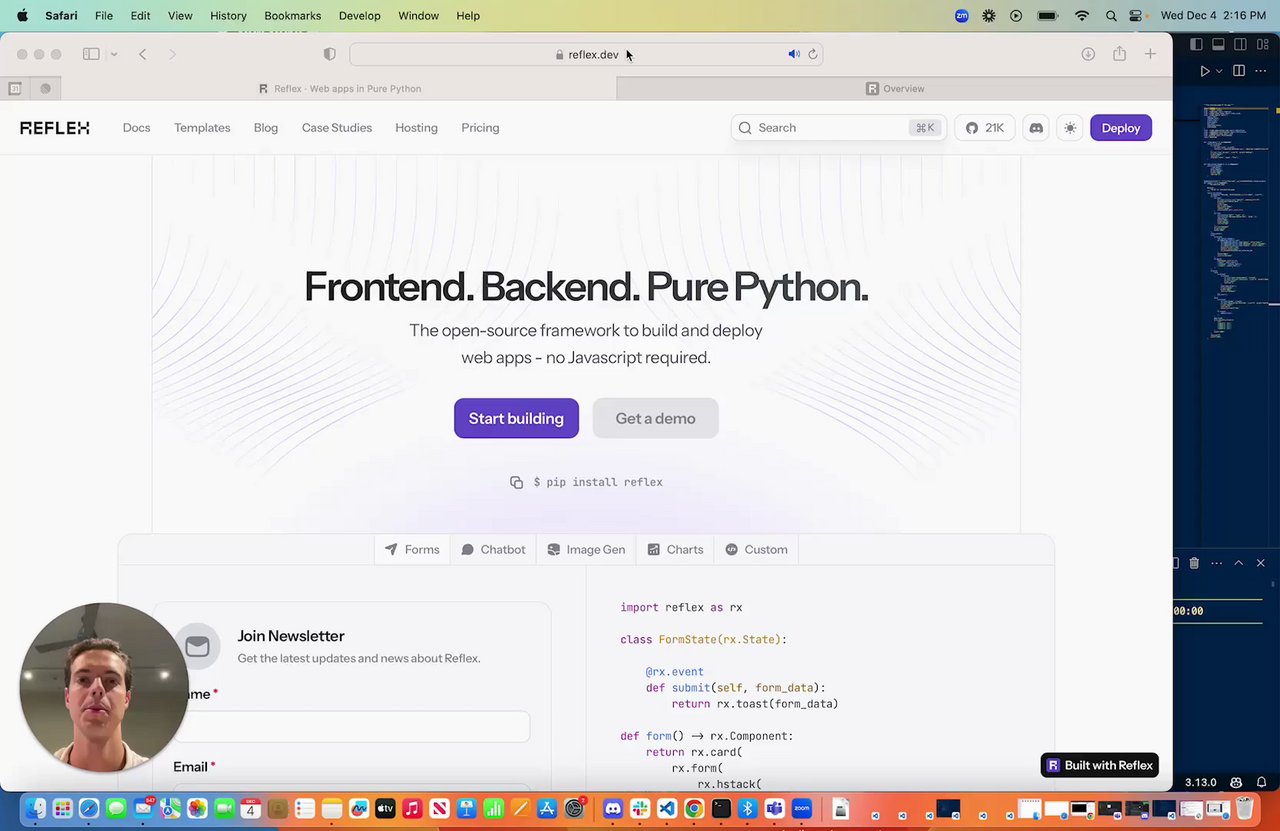This screenshot has width=1280, height=831.
Task: Open the Case Studies link
Action: pyautogui.click(x=337, y=128)
